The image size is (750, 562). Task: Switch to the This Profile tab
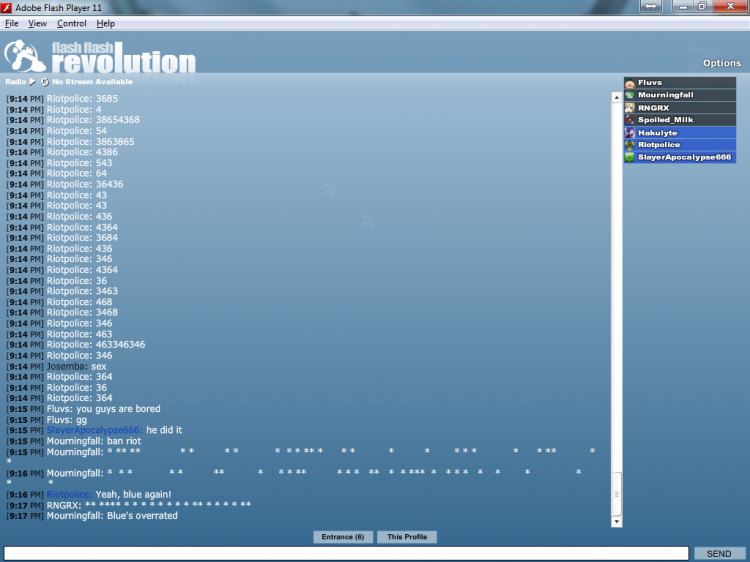pyautogui.click(x=407, y=537)
